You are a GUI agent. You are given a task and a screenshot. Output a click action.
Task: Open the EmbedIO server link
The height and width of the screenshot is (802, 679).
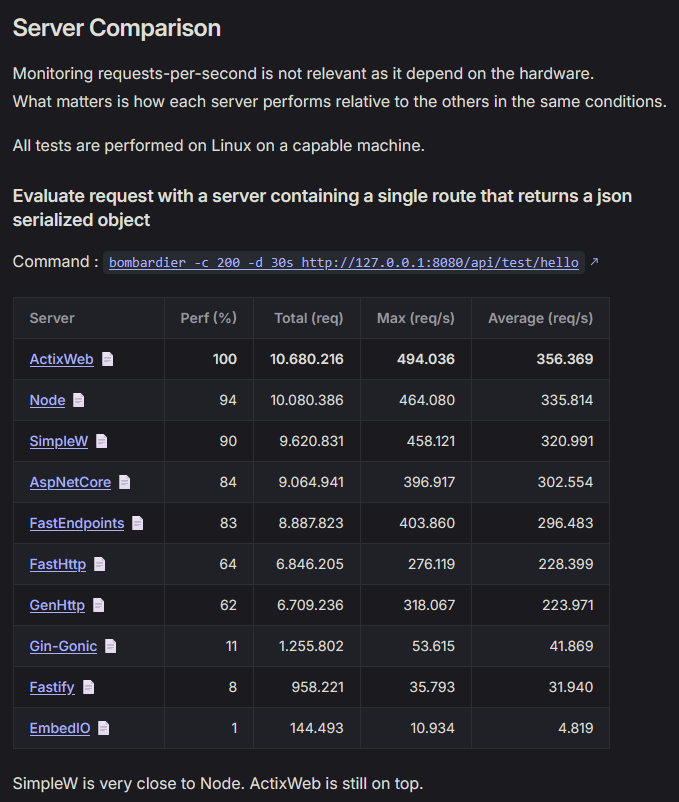pyautogui.click(x=60, y=728)
